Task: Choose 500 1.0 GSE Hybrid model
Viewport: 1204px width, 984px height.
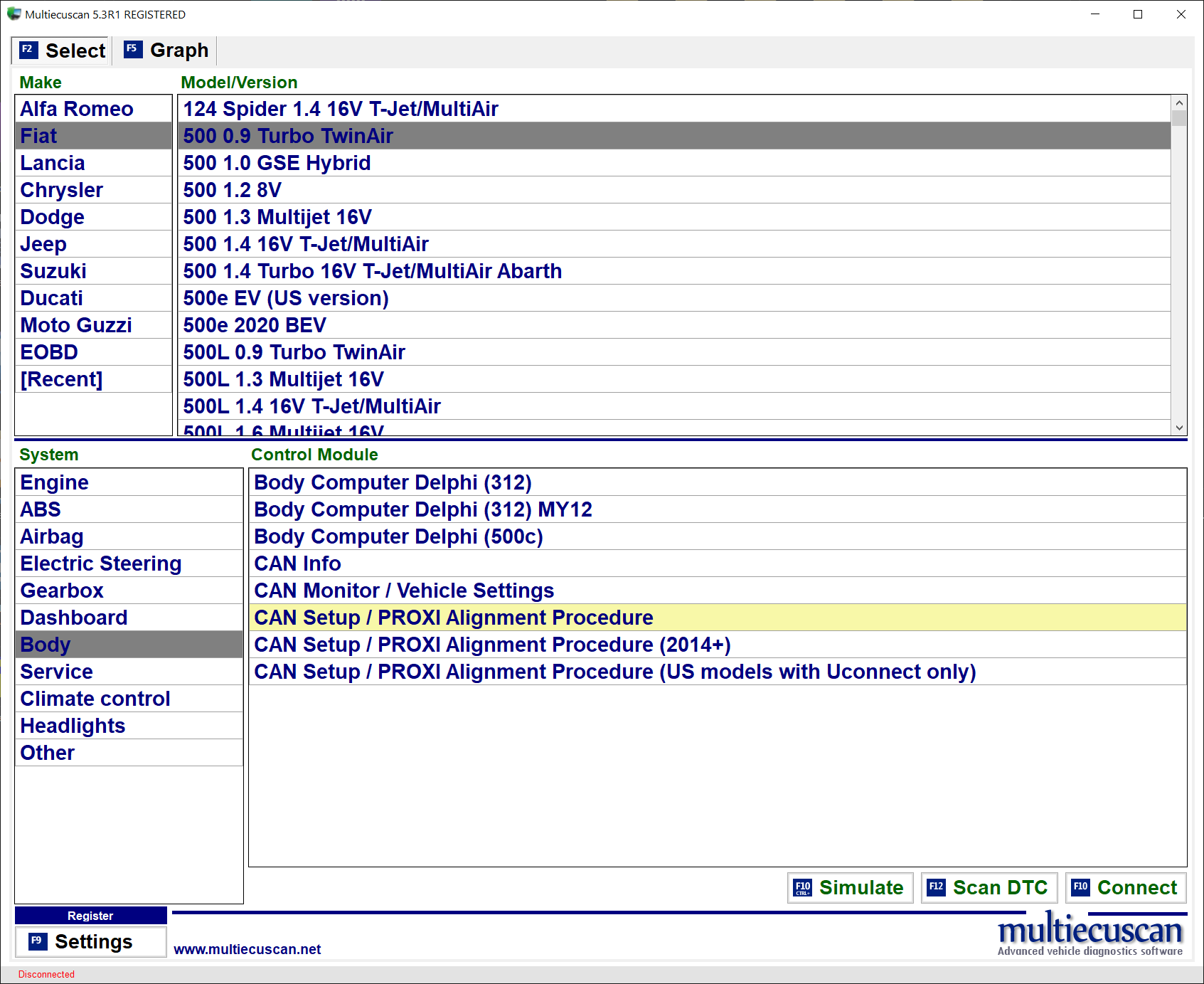Action: coord(674,163)
